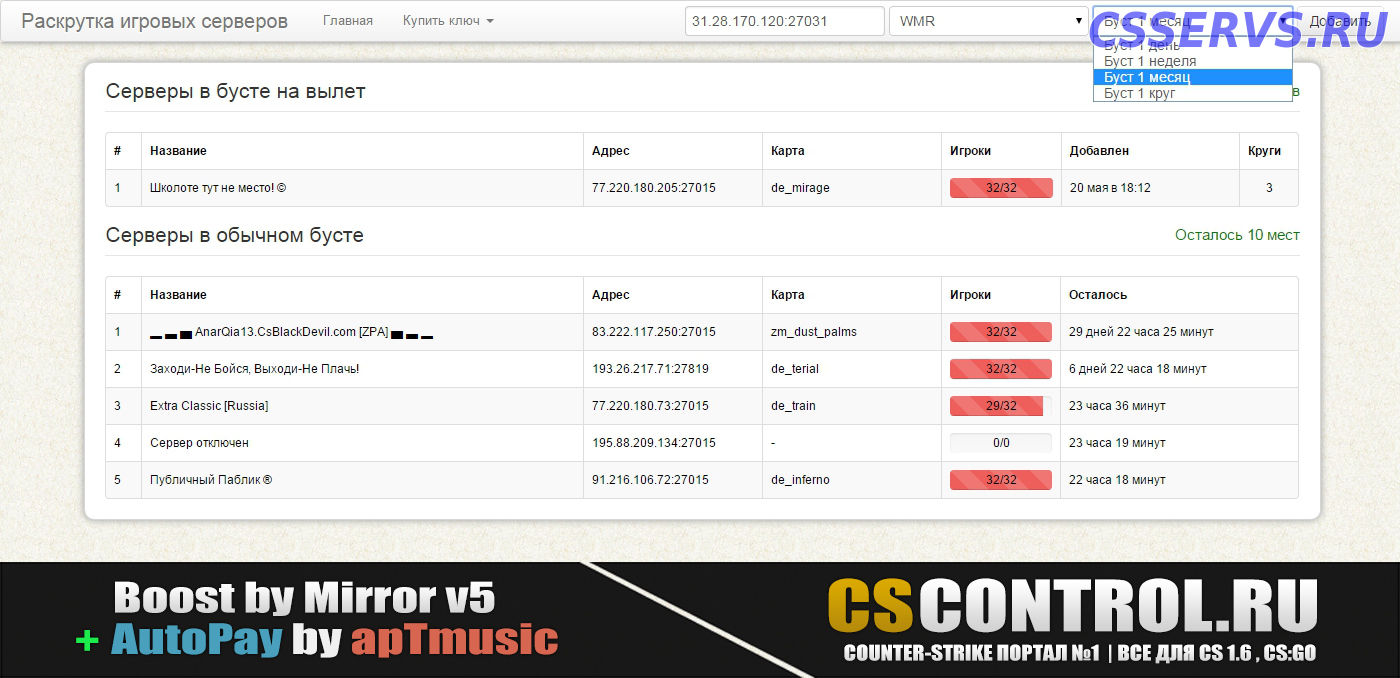Choose Буст 1 неделя option
This screenshot has width=1400, height=678.
[1192, 61]
